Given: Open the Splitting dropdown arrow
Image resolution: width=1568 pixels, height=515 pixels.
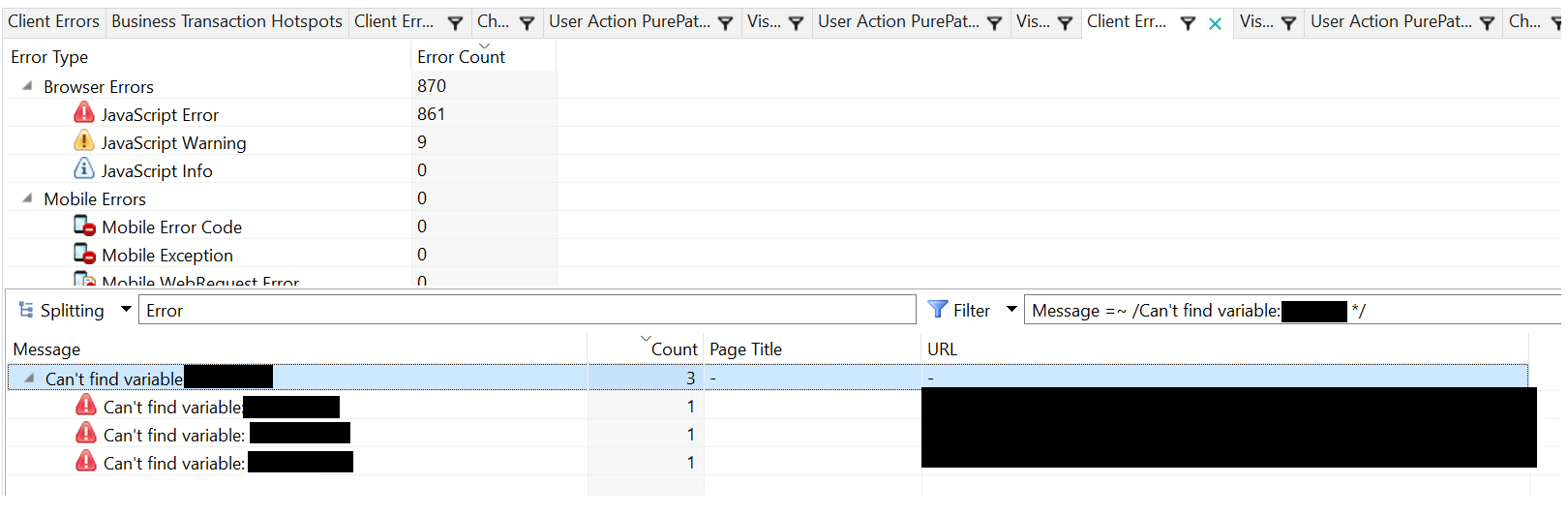Looking at the screenshot, I should pos(126,310).
